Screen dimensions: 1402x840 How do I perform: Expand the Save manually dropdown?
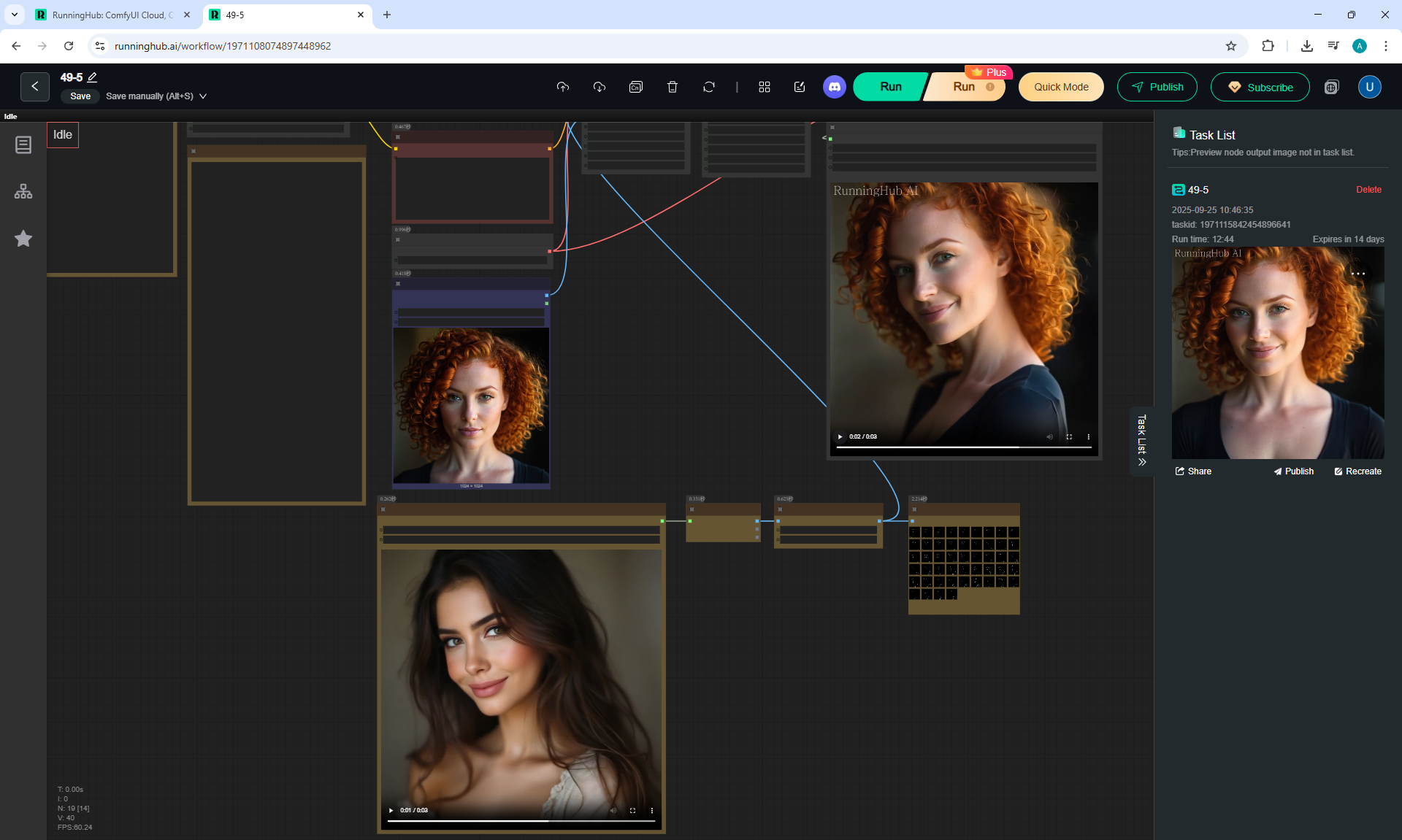pyautogui.click(x=203, y=96)
